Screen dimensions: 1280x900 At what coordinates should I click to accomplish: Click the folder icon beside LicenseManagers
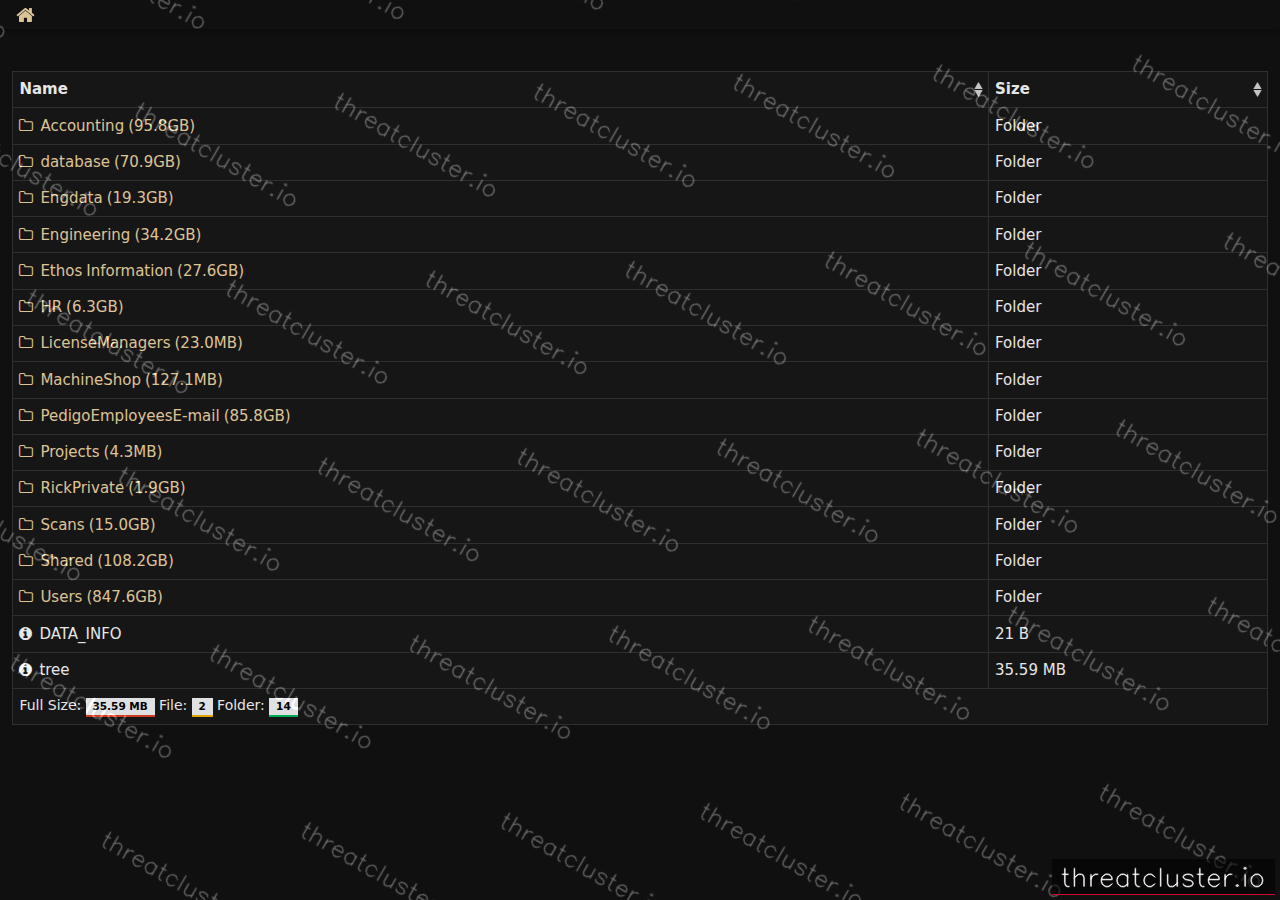26,343
